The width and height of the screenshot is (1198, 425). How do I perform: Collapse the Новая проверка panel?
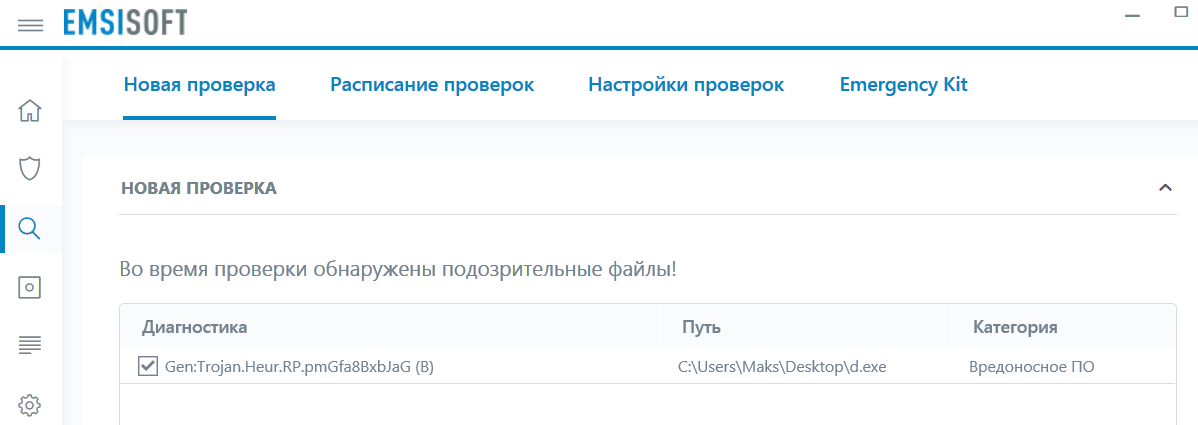[1164, 188]
